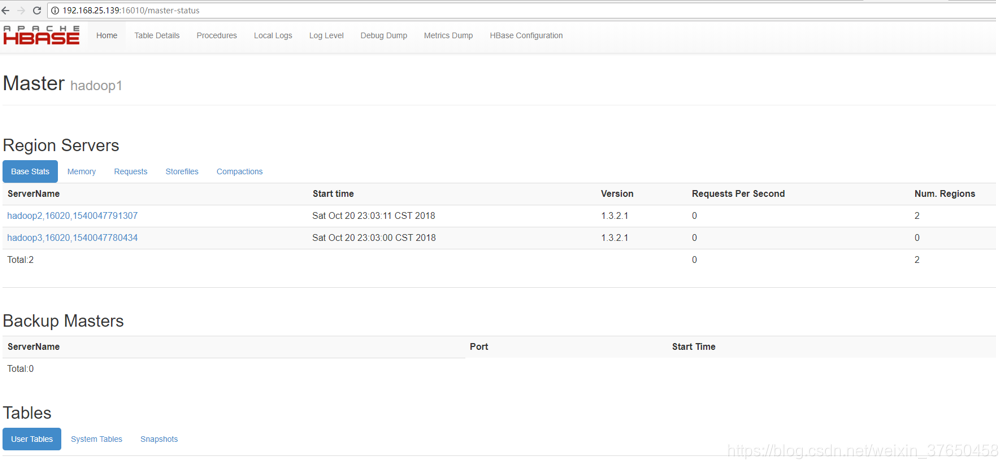Click the 'Region Servers' heading
This screenshot has height=469, width=1008.
tap(61, 145)
